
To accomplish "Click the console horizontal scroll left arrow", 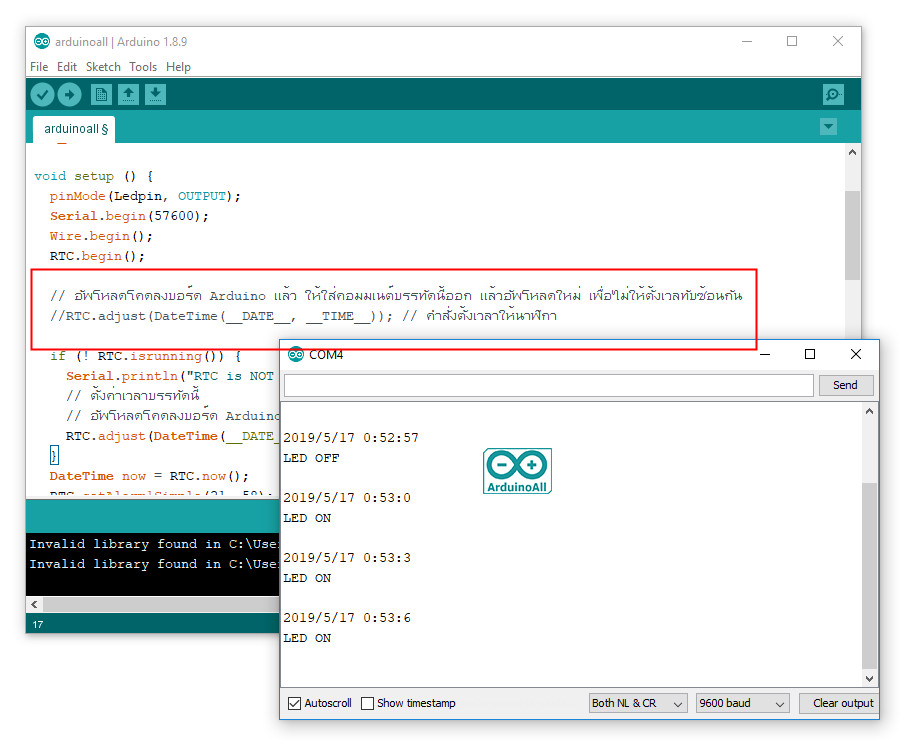I will (34, 604).
